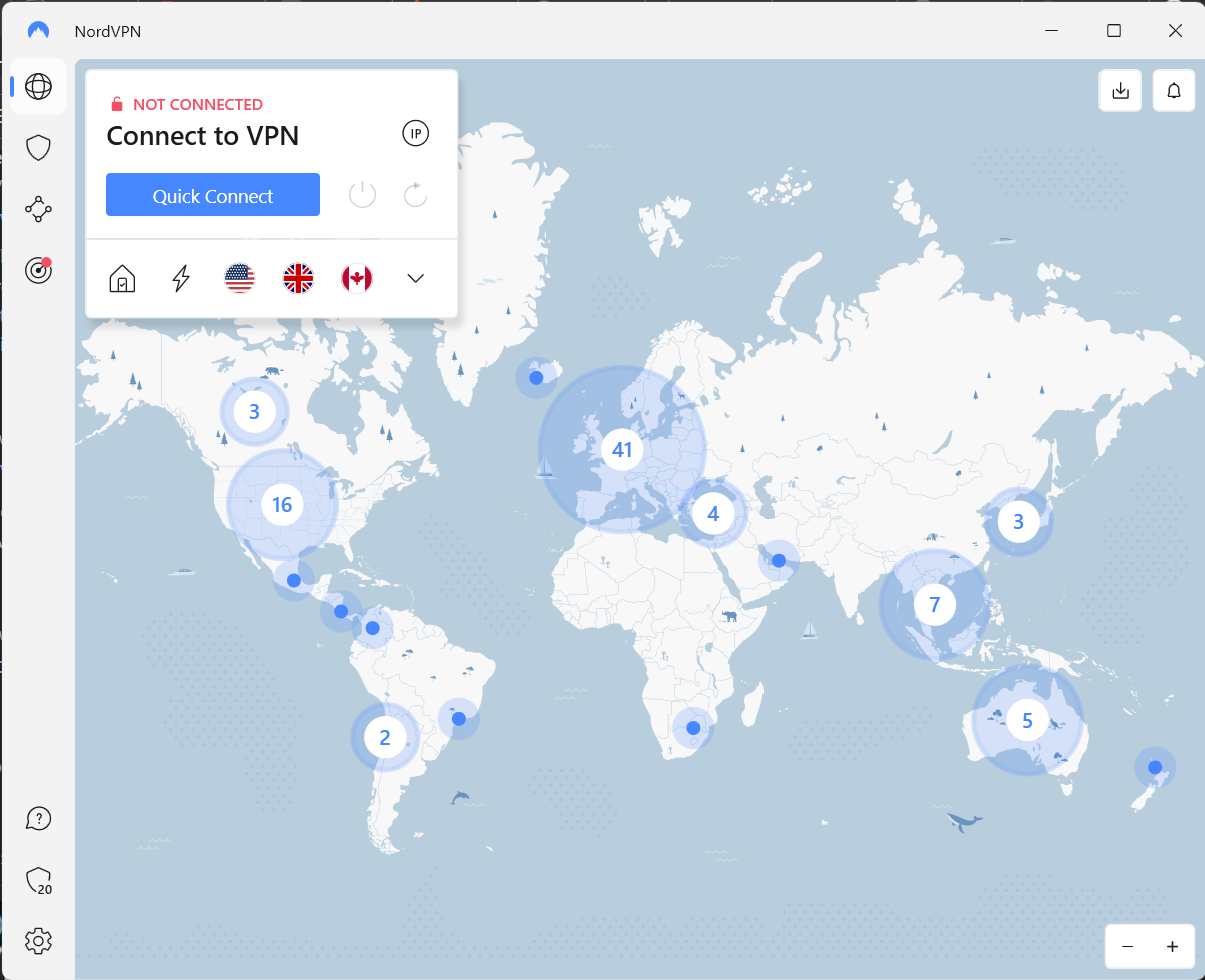Screen dimensions: 1205x980
Task: Select the Middle East cluster showing 4
Action: click(713, 514)
